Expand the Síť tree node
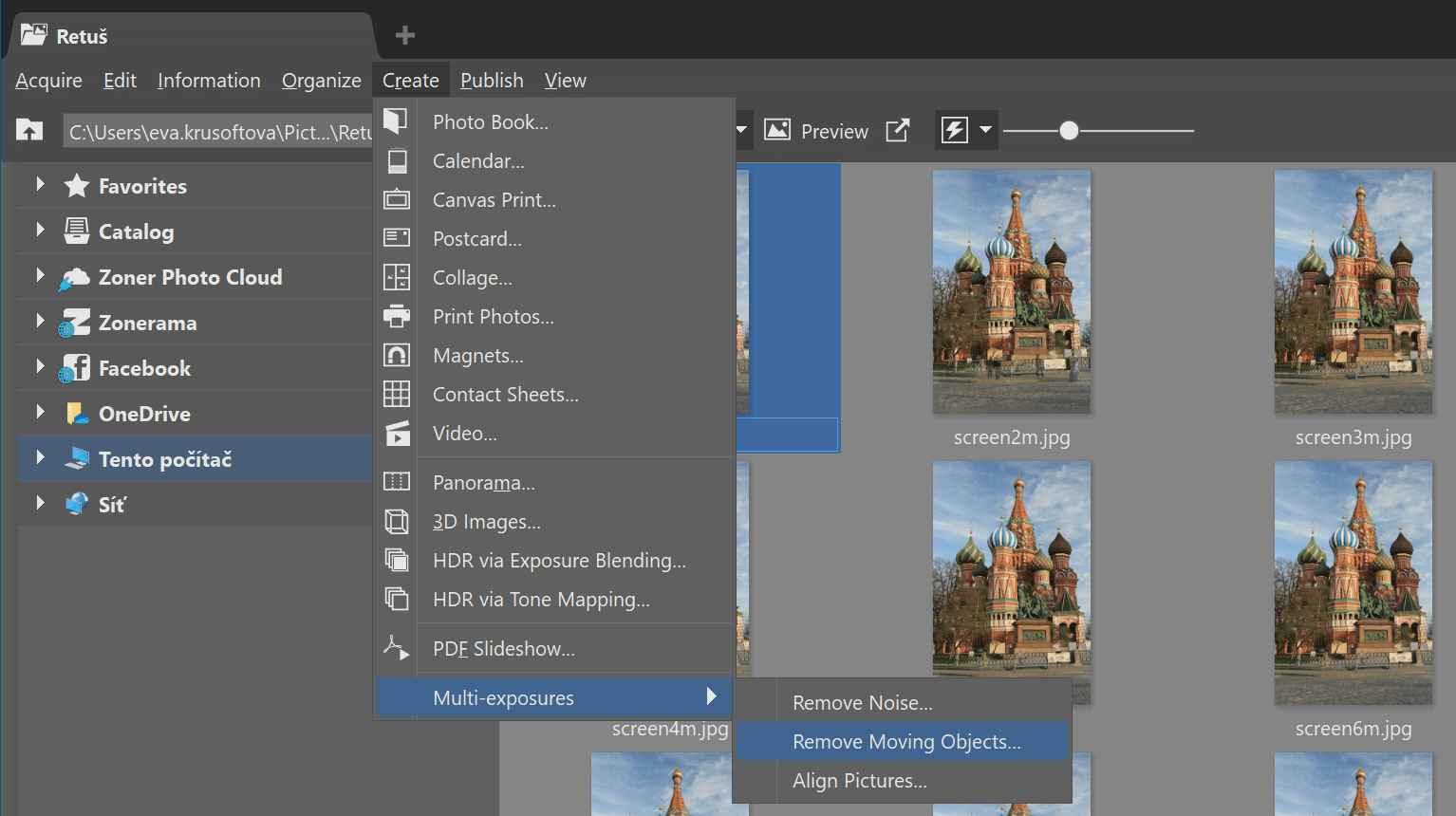1456x816 pixels. (40, 503)
